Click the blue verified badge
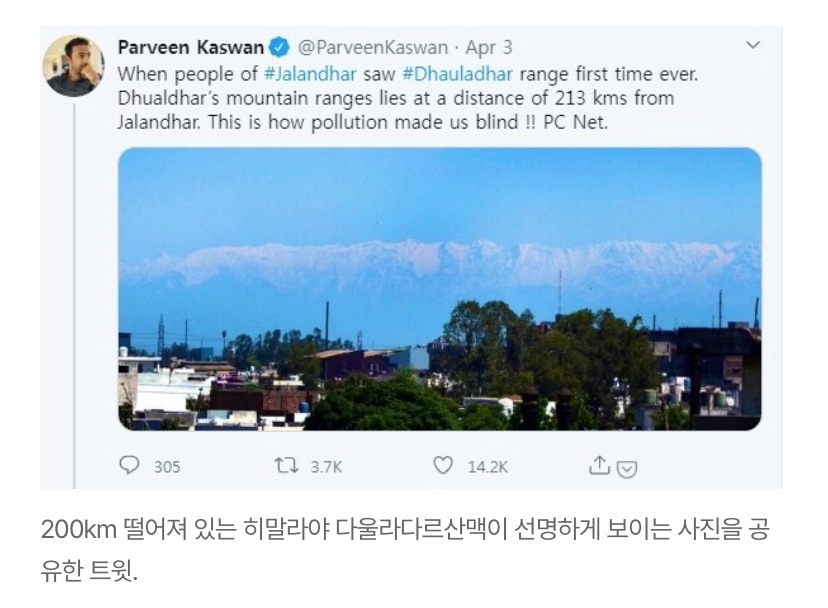 tap(280, 47)
